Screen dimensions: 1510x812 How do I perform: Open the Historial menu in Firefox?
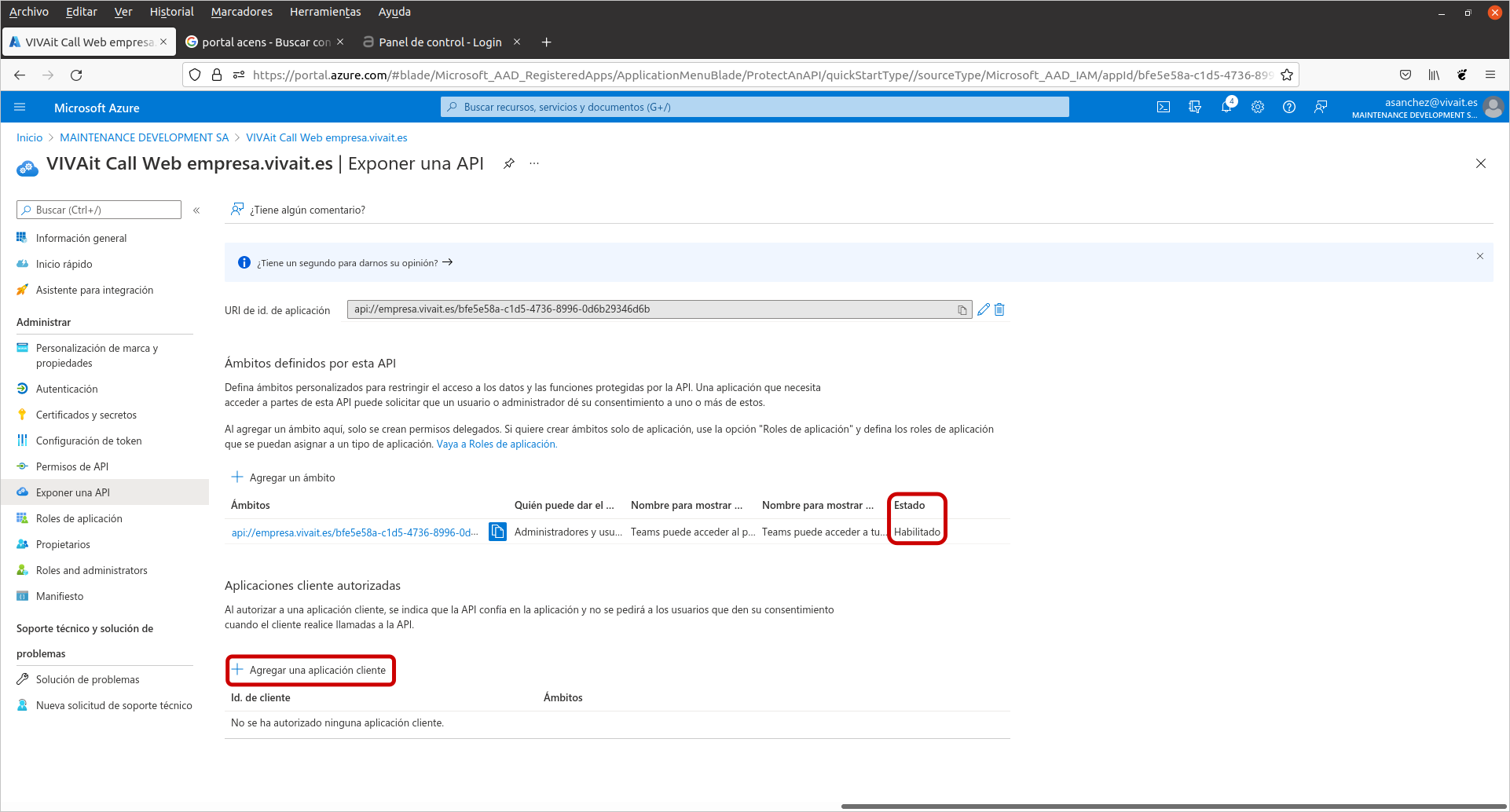[171, 12]
